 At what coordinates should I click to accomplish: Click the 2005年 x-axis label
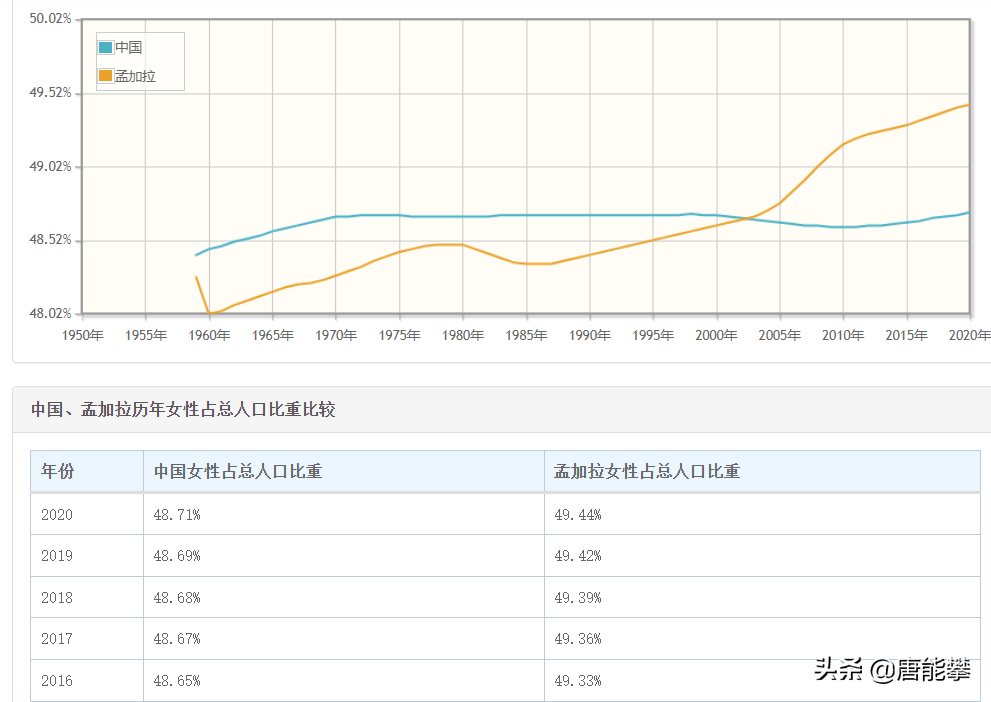point(779,335)
